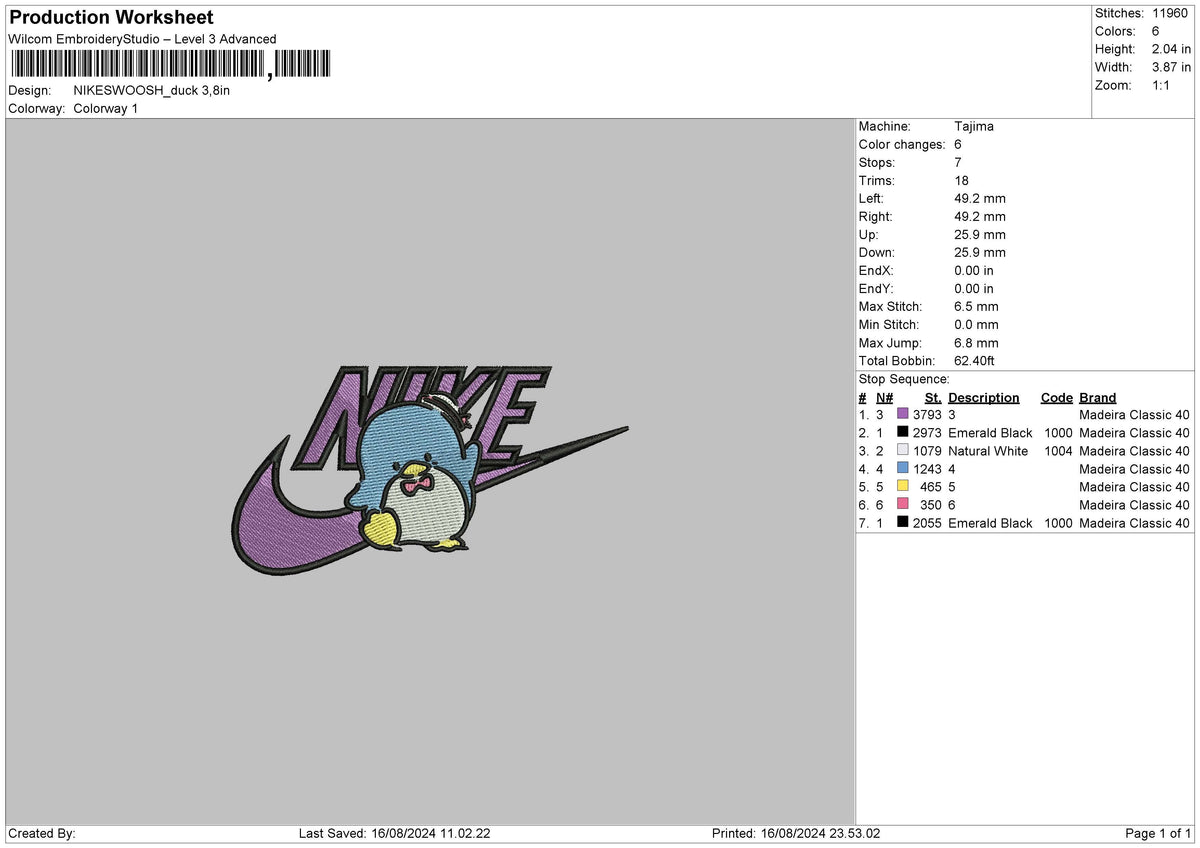
Task: Click the Up value '25.9 mm'
Action: [x=981, y=234]
